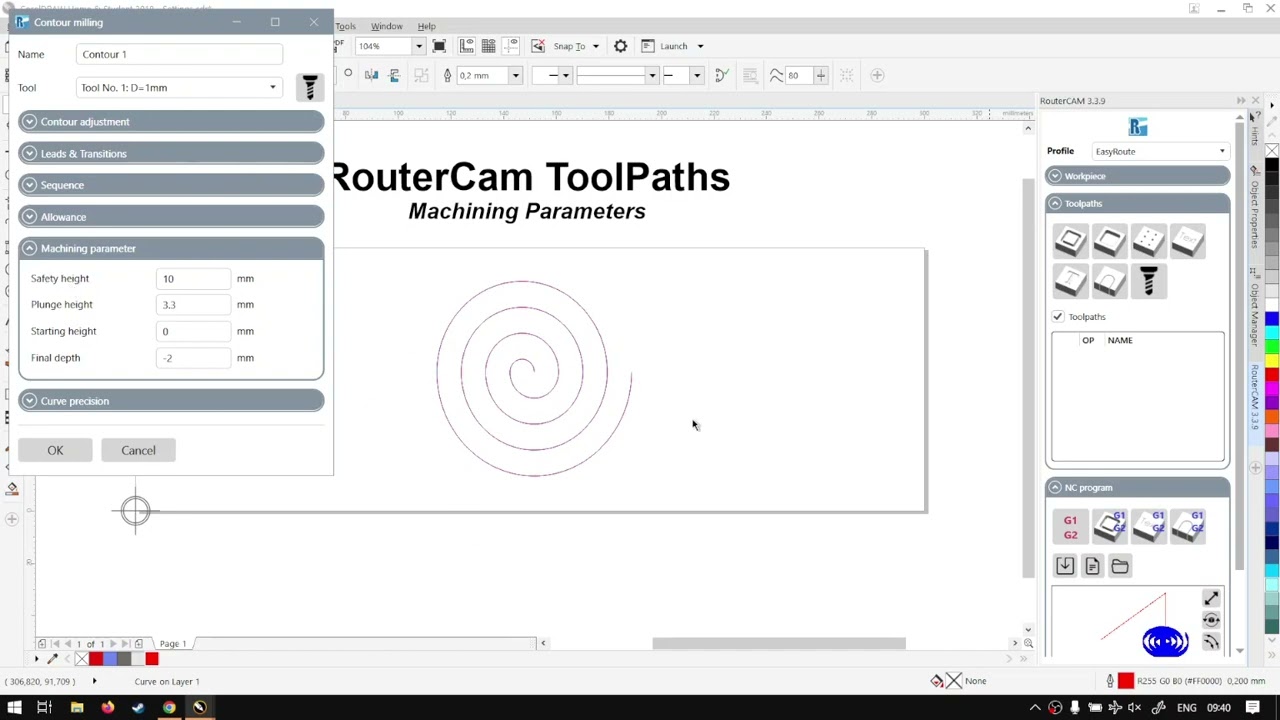Open CorelDRAW options gear icon
The width and height of the screenshot is (1280, 720).
[x=620, y=46]
